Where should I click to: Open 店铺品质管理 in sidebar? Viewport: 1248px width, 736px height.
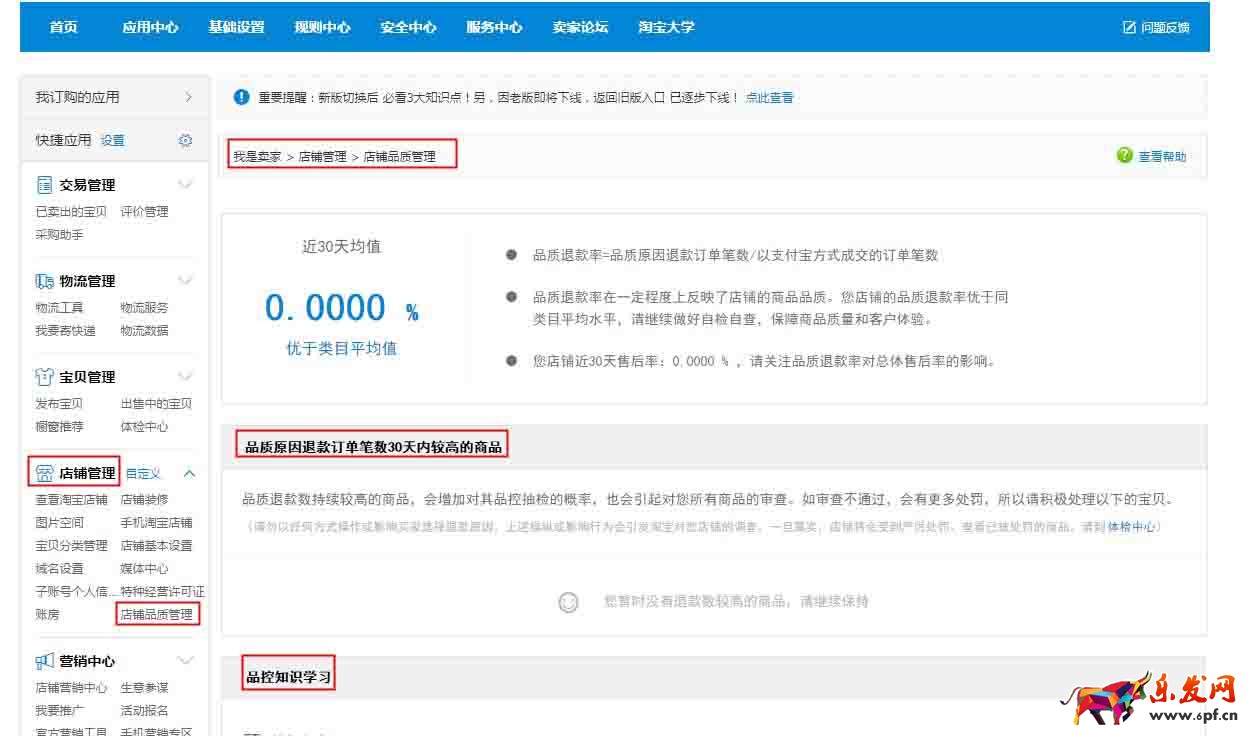(x=157, y=614)
